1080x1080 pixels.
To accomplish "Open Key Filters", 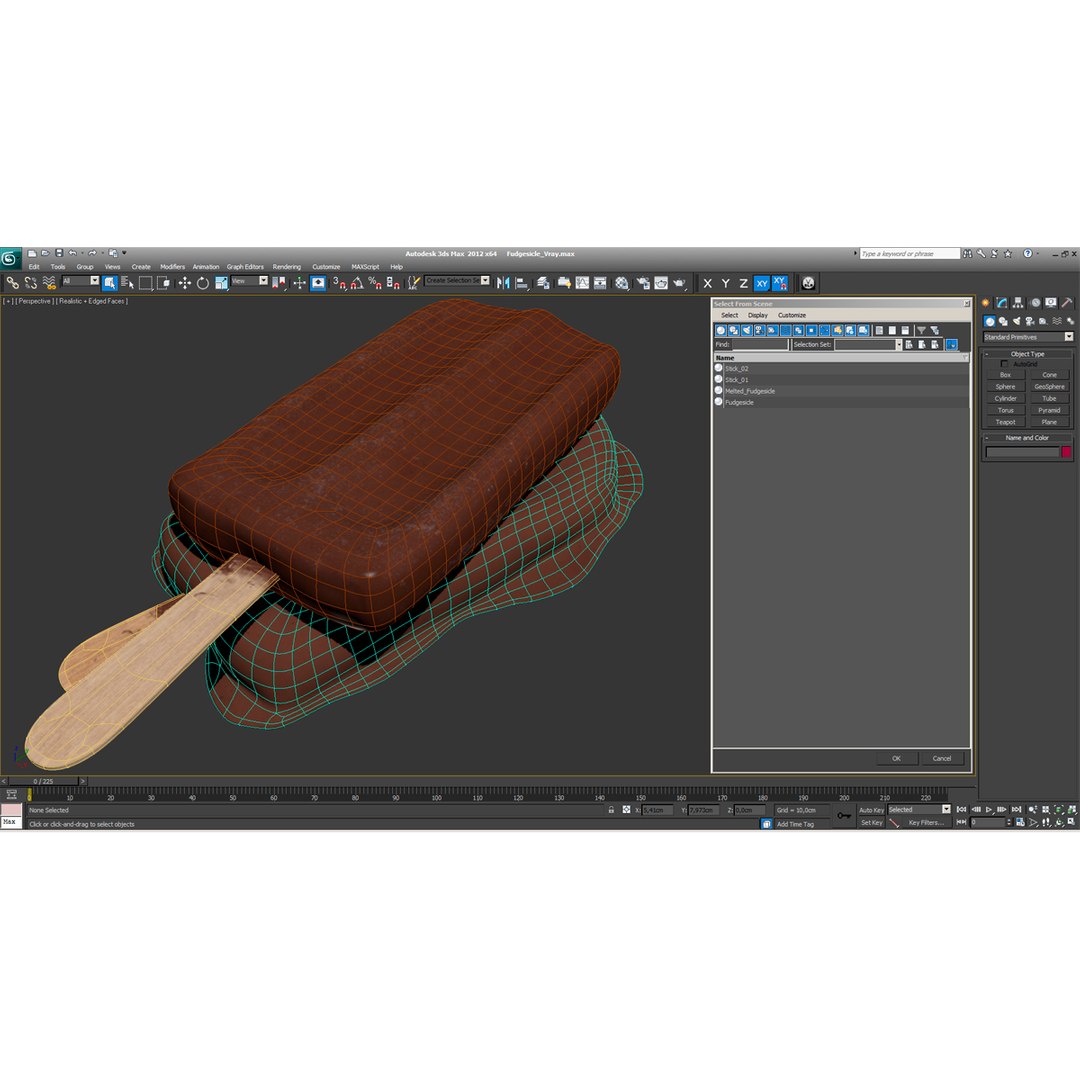I will 926,822.
